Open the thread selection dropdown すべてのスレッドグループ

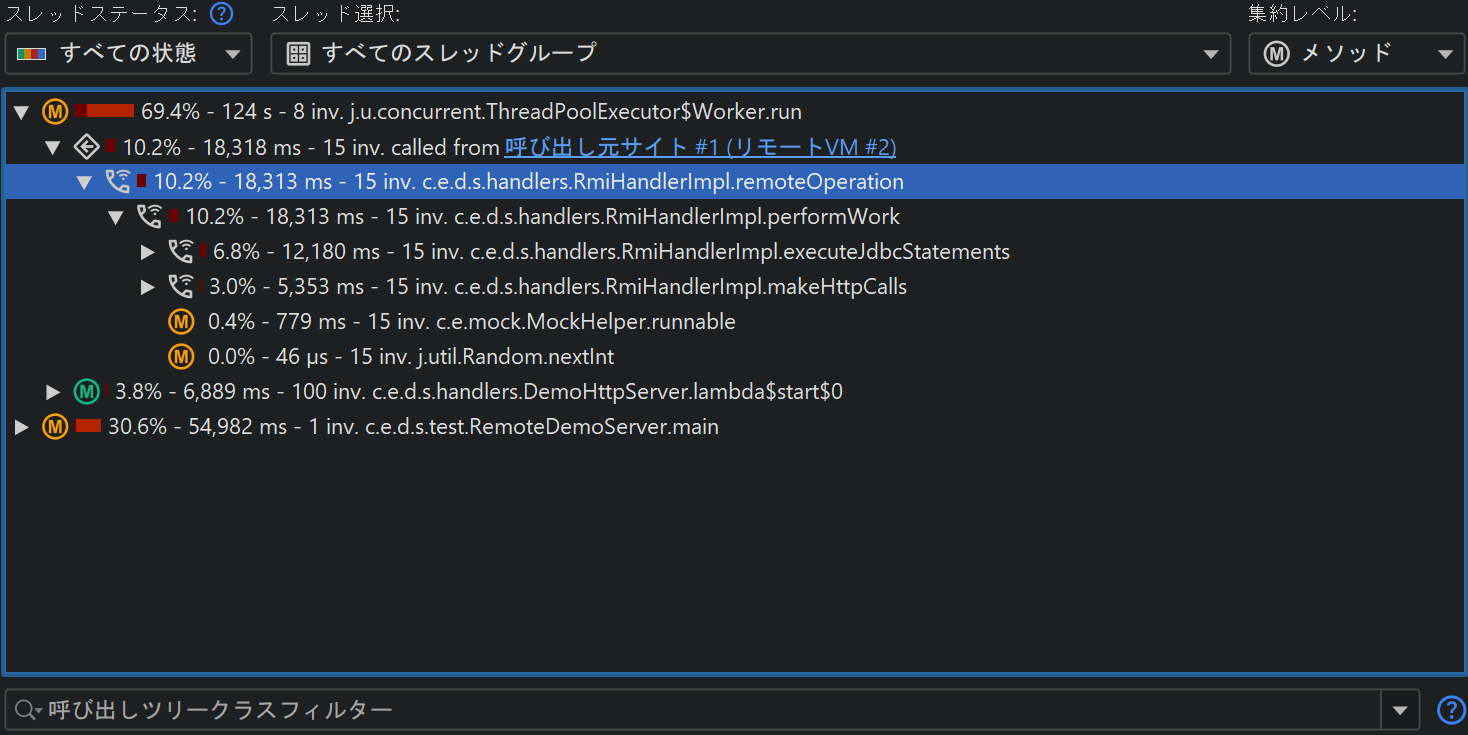(x=750, y=53)
